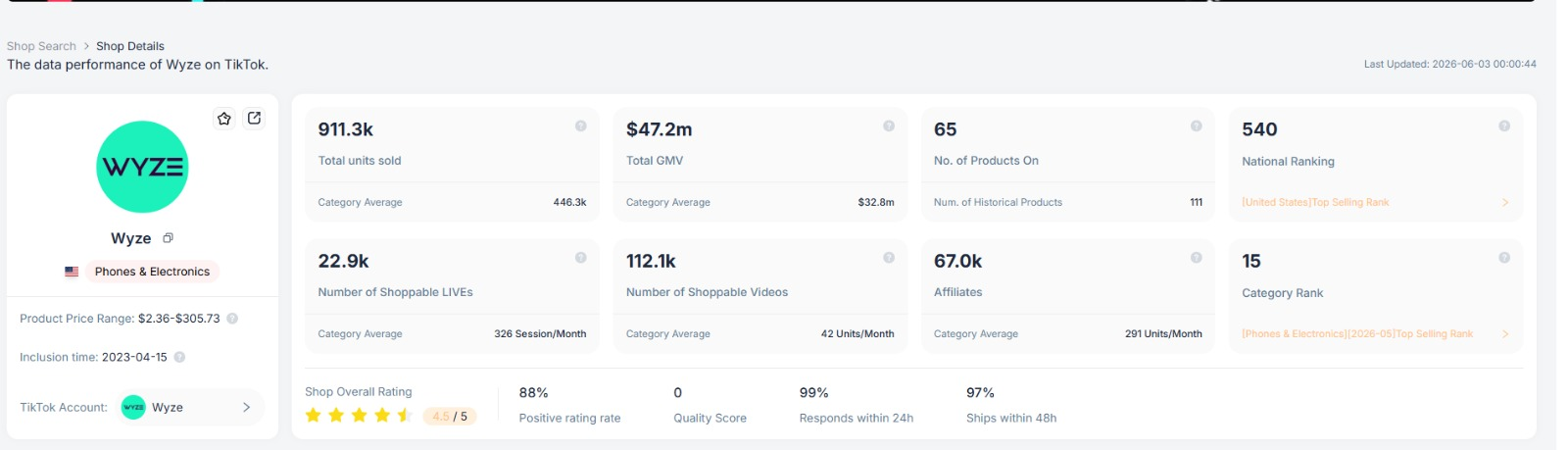1568x450 pixels.
Task: Select the Phones & Electronics category tag
Action: [x=152, y=272]
